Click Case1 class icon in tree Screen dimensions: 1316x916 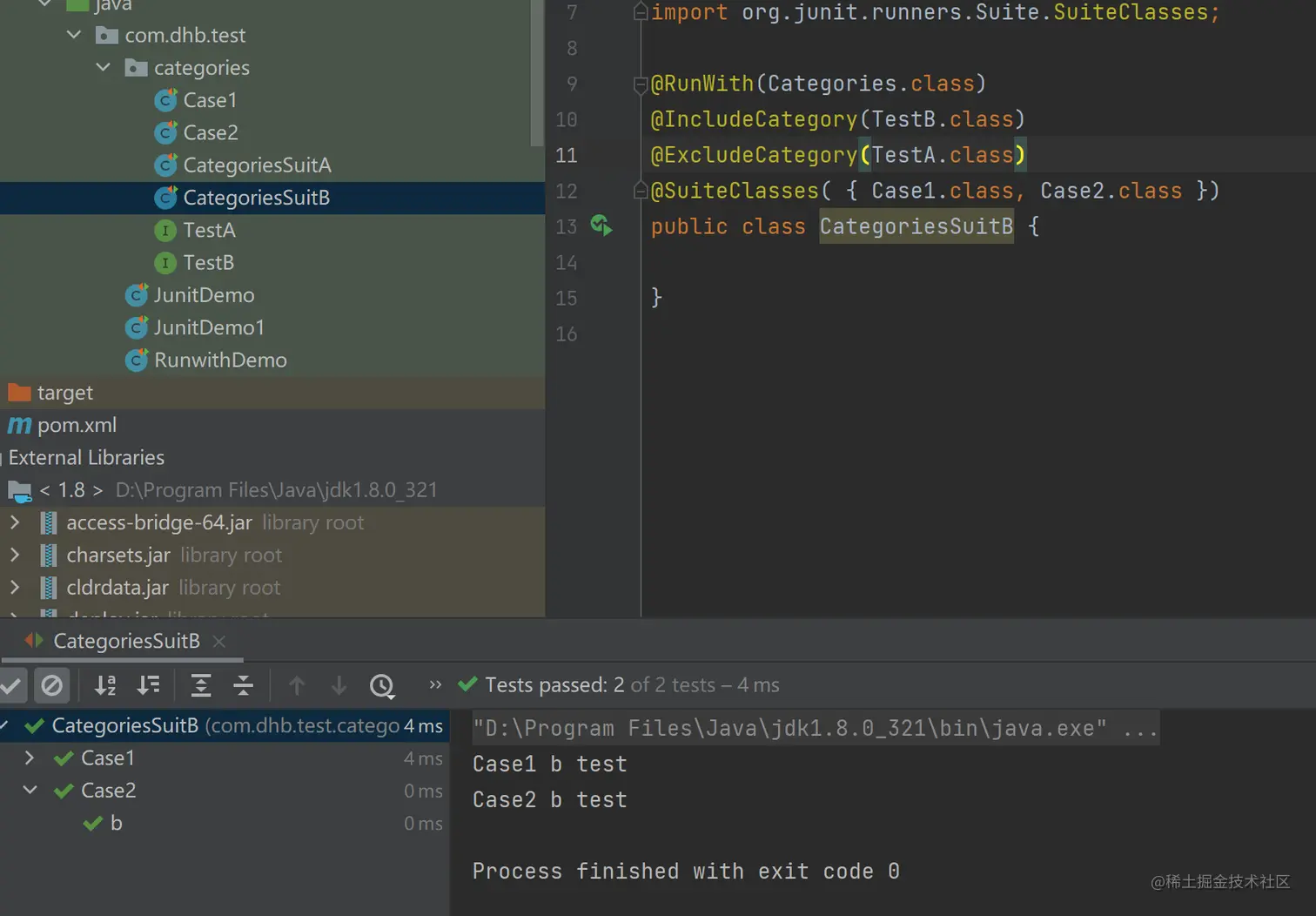click(x=165, y=100)
